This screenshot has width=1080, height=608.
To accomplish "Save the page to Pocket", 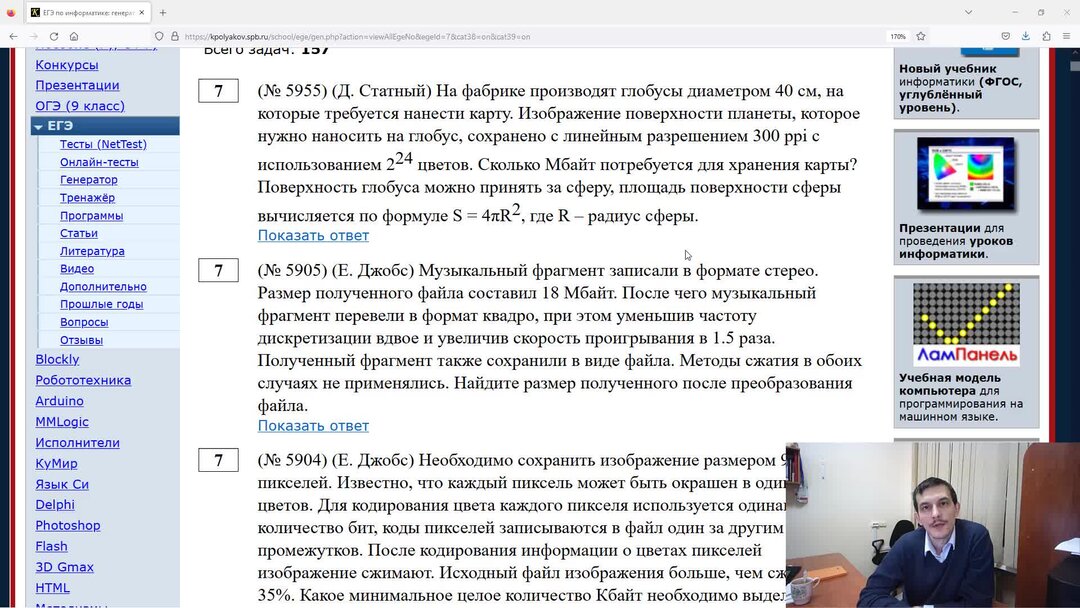I will pyautogui.click(x=1006, y=34).
